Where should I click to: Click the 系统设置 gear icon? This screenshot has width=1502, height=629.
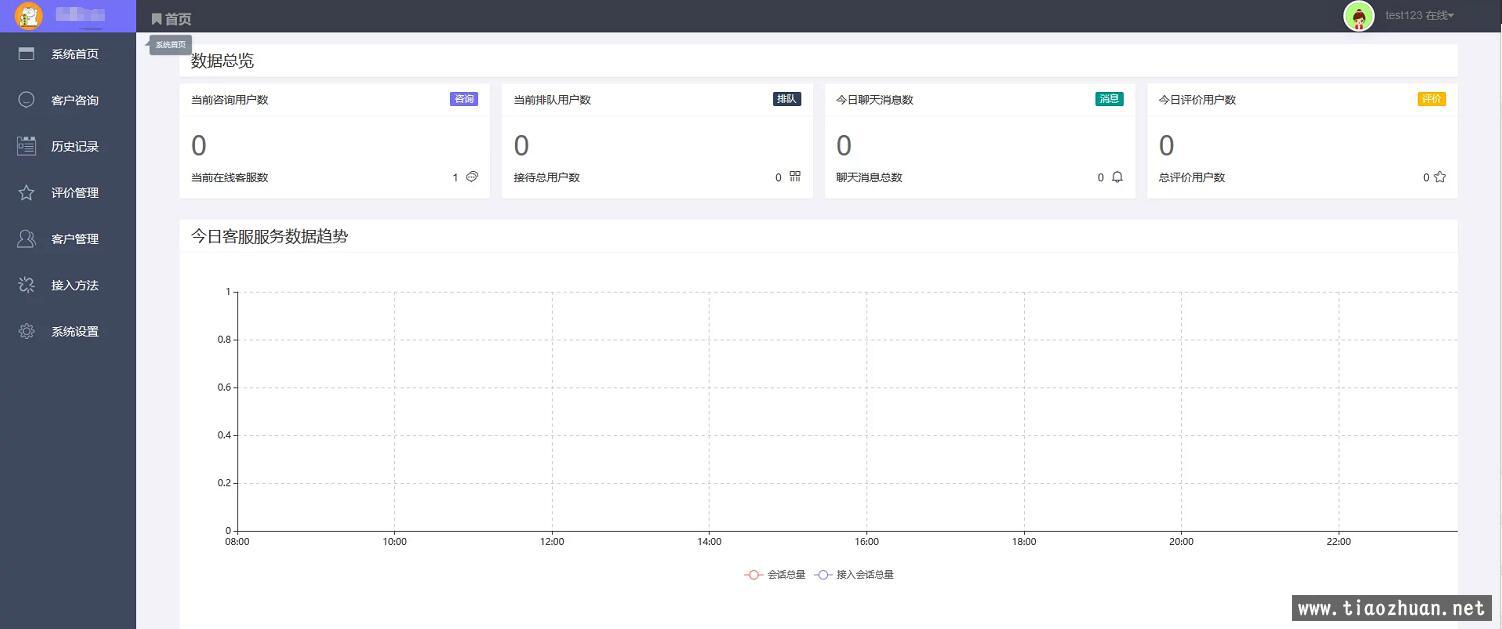pos(27,332)
